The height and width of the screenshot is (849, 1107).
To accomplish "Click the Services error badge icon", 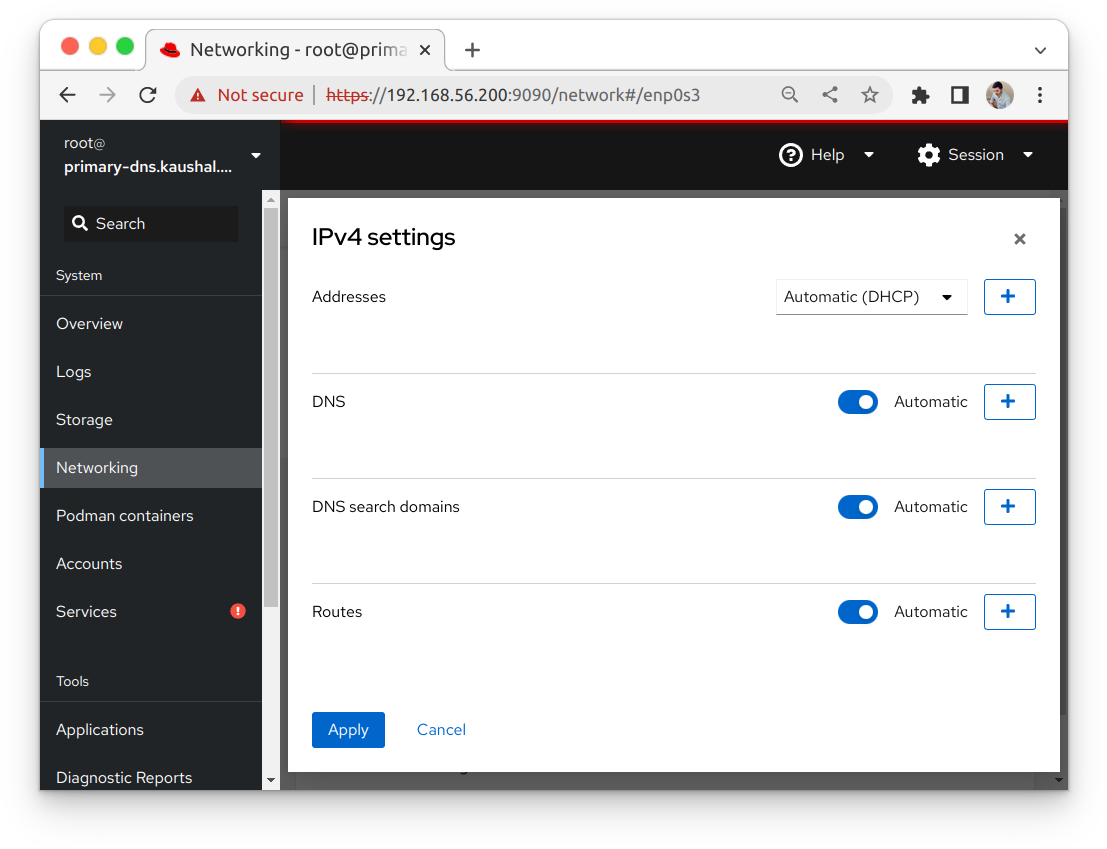I will [237, 611].
